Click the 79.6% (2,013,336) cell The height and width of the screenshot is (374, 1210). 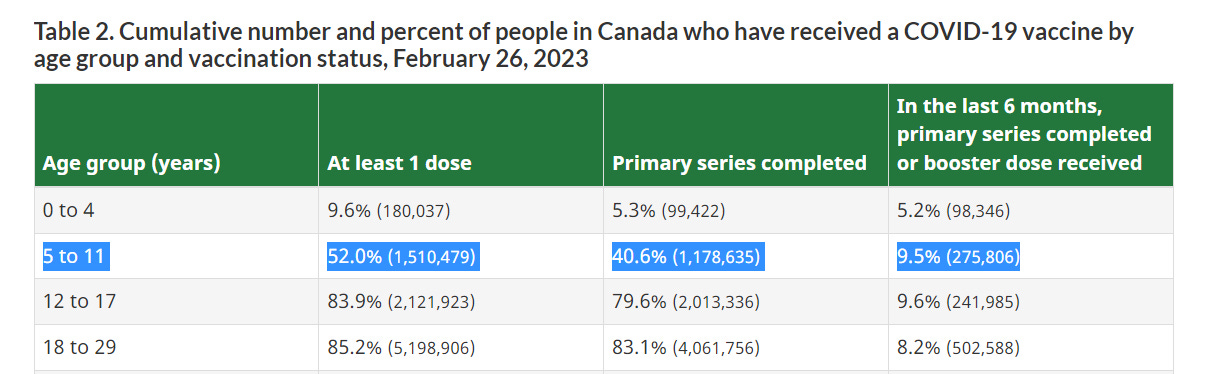[686, 302]
